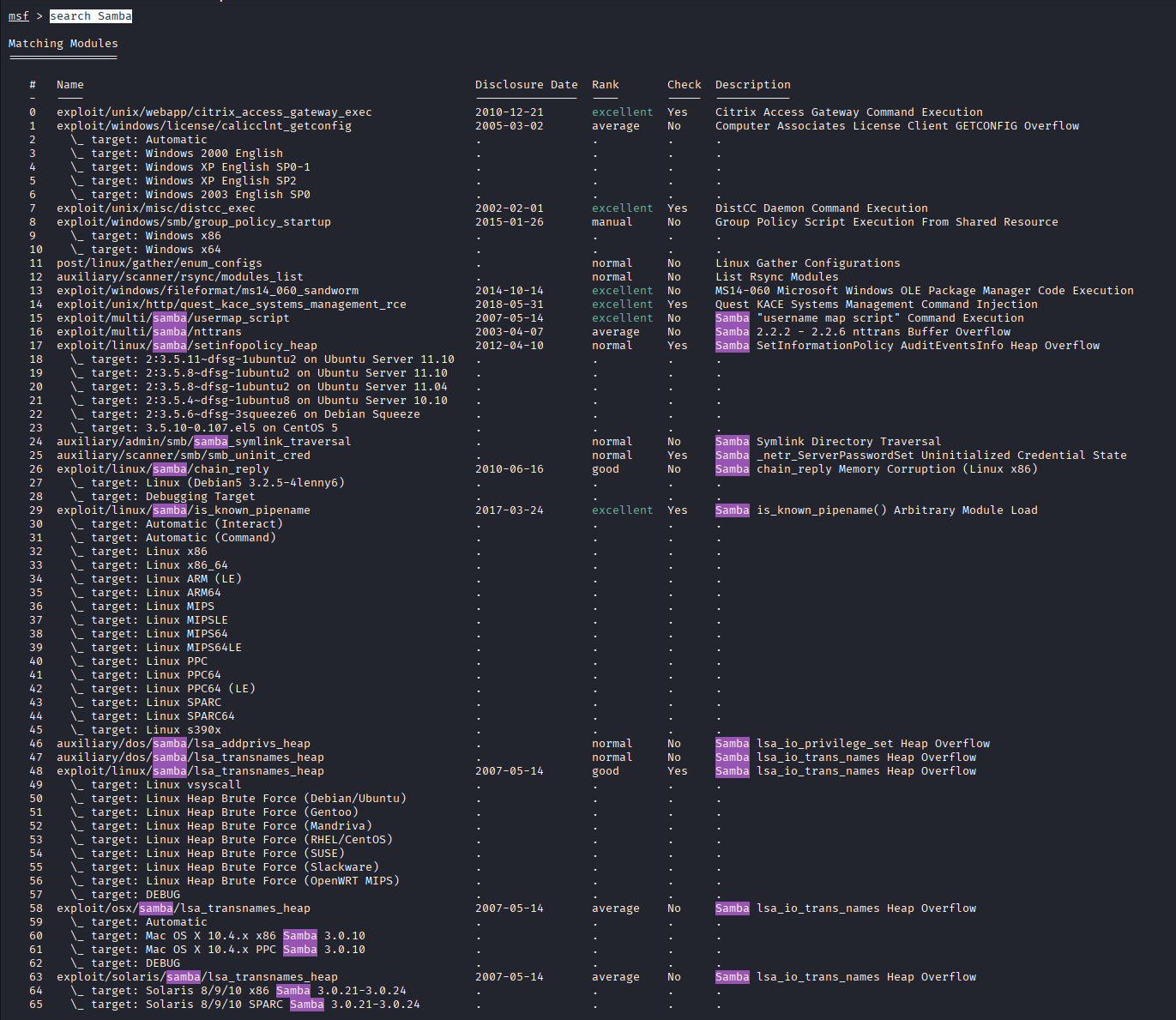Screen dimensions: 1176x1020
Task: Click the highlighted 'search Samba' command text
Action: point(90,16)
